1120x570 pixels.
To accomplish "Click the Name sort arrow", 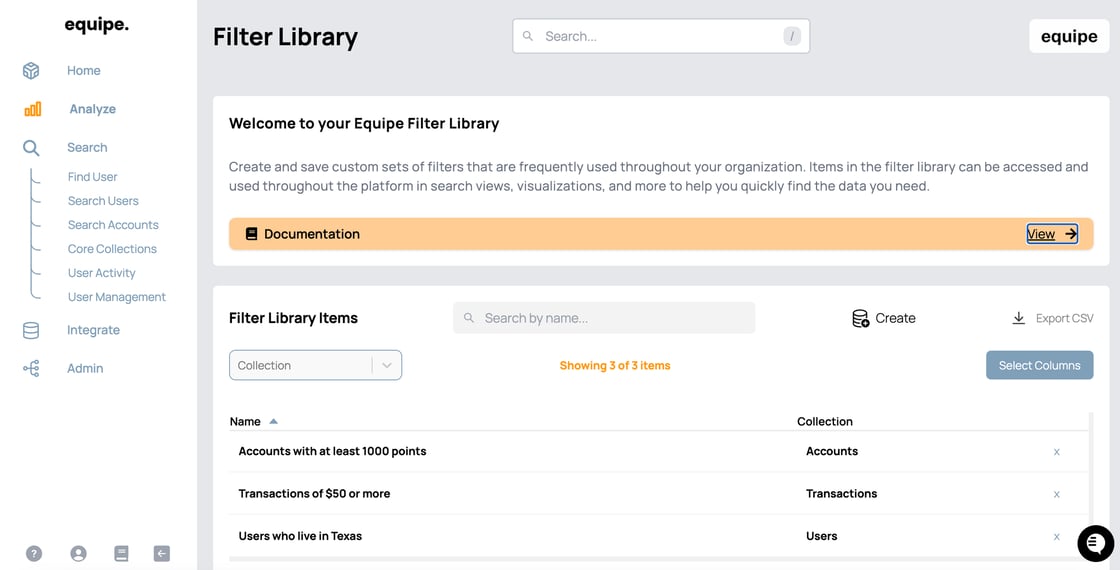I will coord(273,421).
